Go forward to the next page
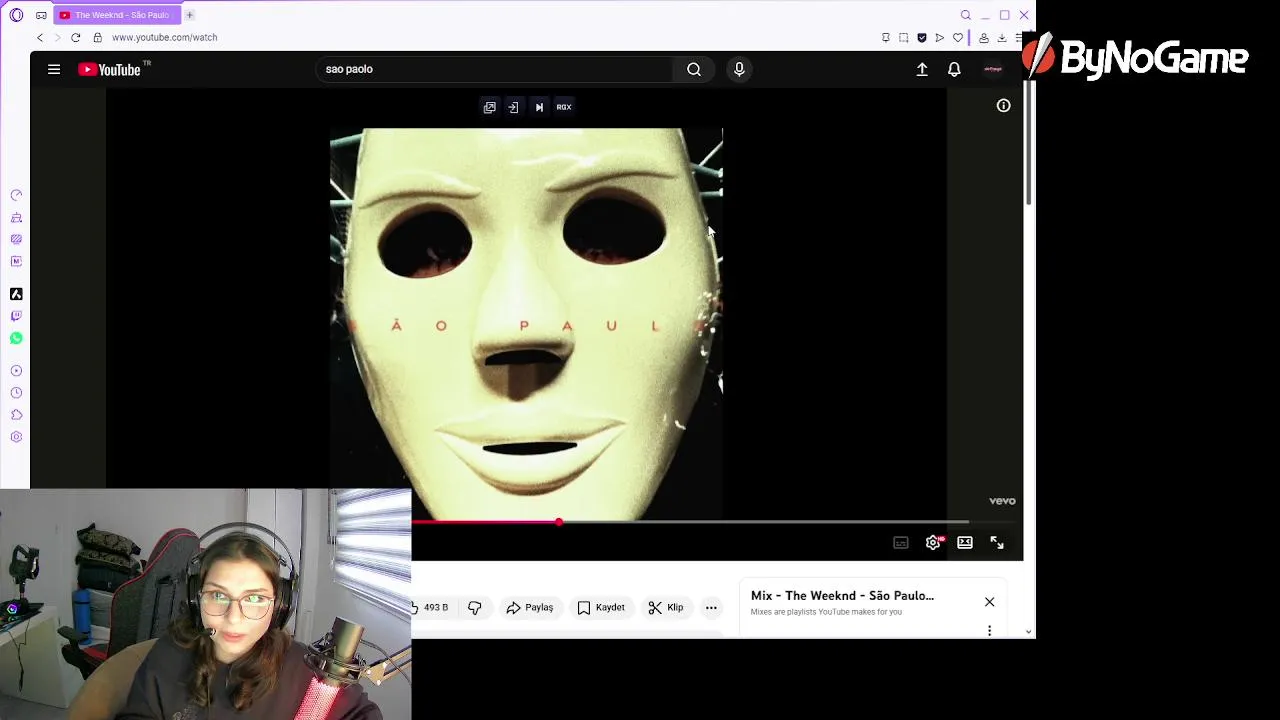This screenshot has height=720, width=1280. coord(57,37)
